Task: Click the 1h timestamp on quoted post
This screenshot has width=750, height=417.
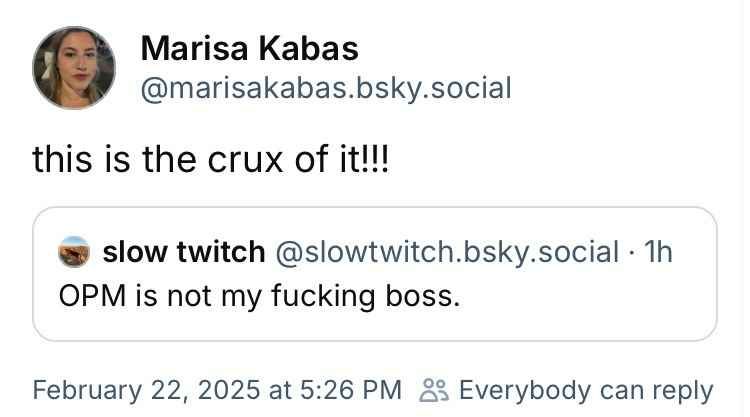Action: point(660,251)
